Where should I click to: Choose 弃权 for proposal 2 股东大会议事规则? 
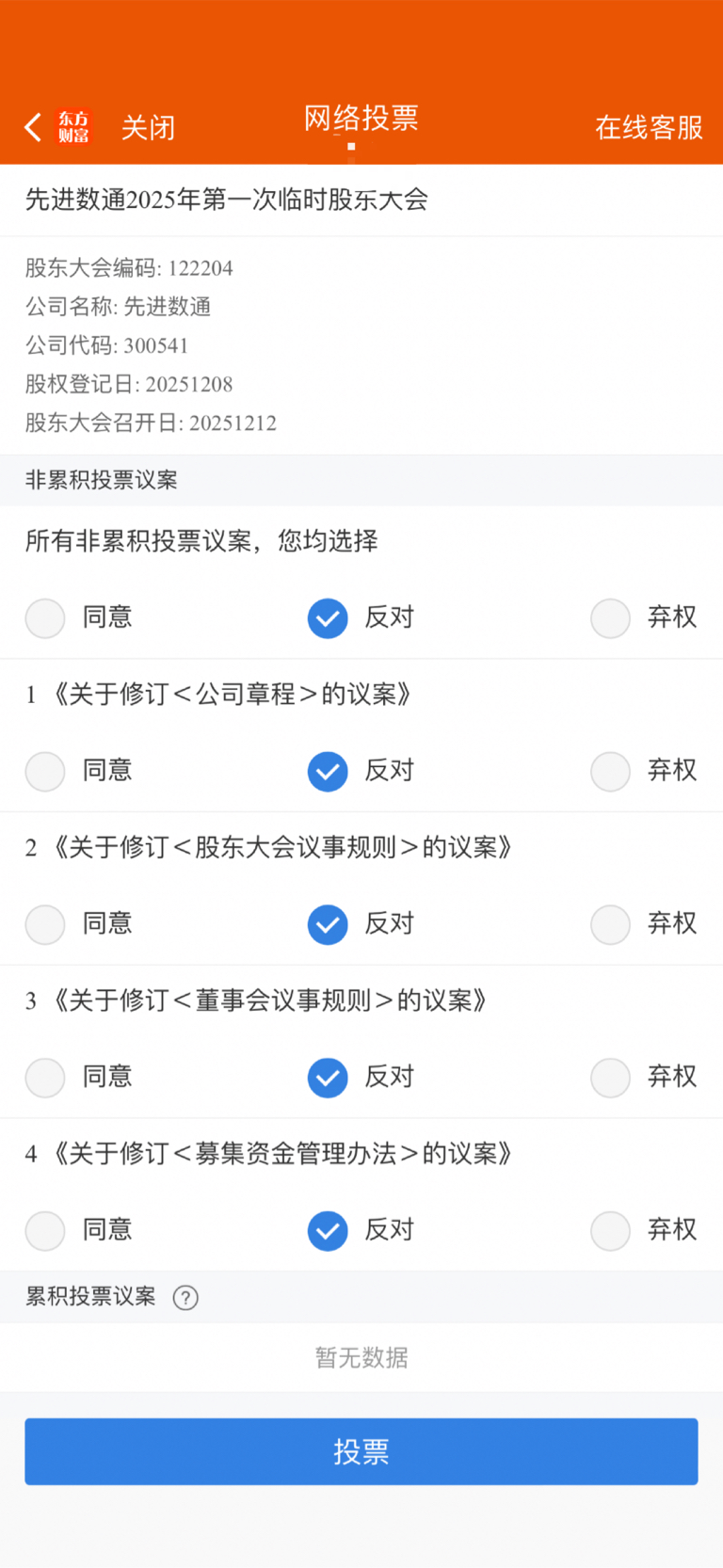(610, 924)
